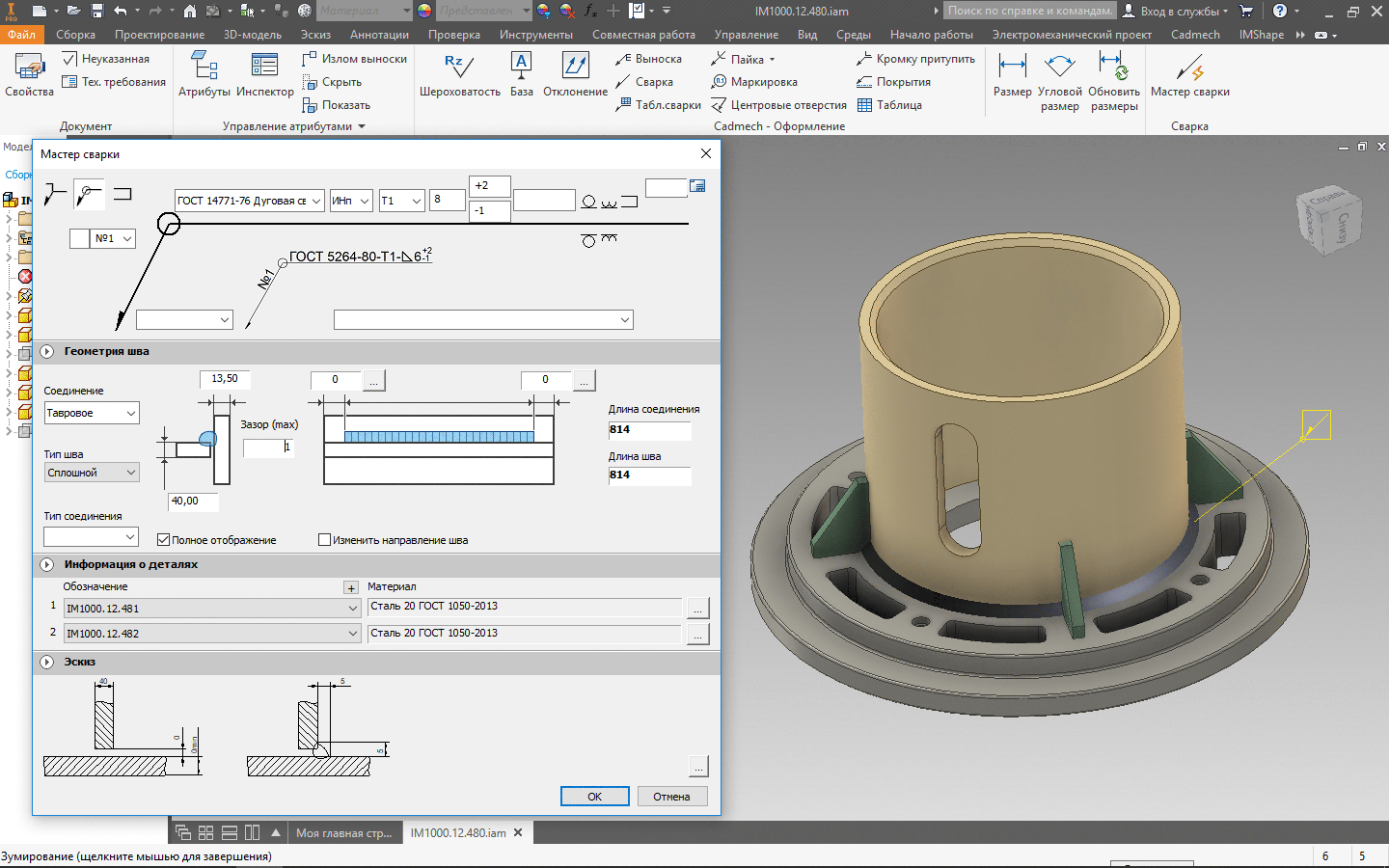The width and height of the screenshot is (1389, 868).
Task: Open the Тип шва dropdown showing Сплошной
Action: (x=92, y=473)
